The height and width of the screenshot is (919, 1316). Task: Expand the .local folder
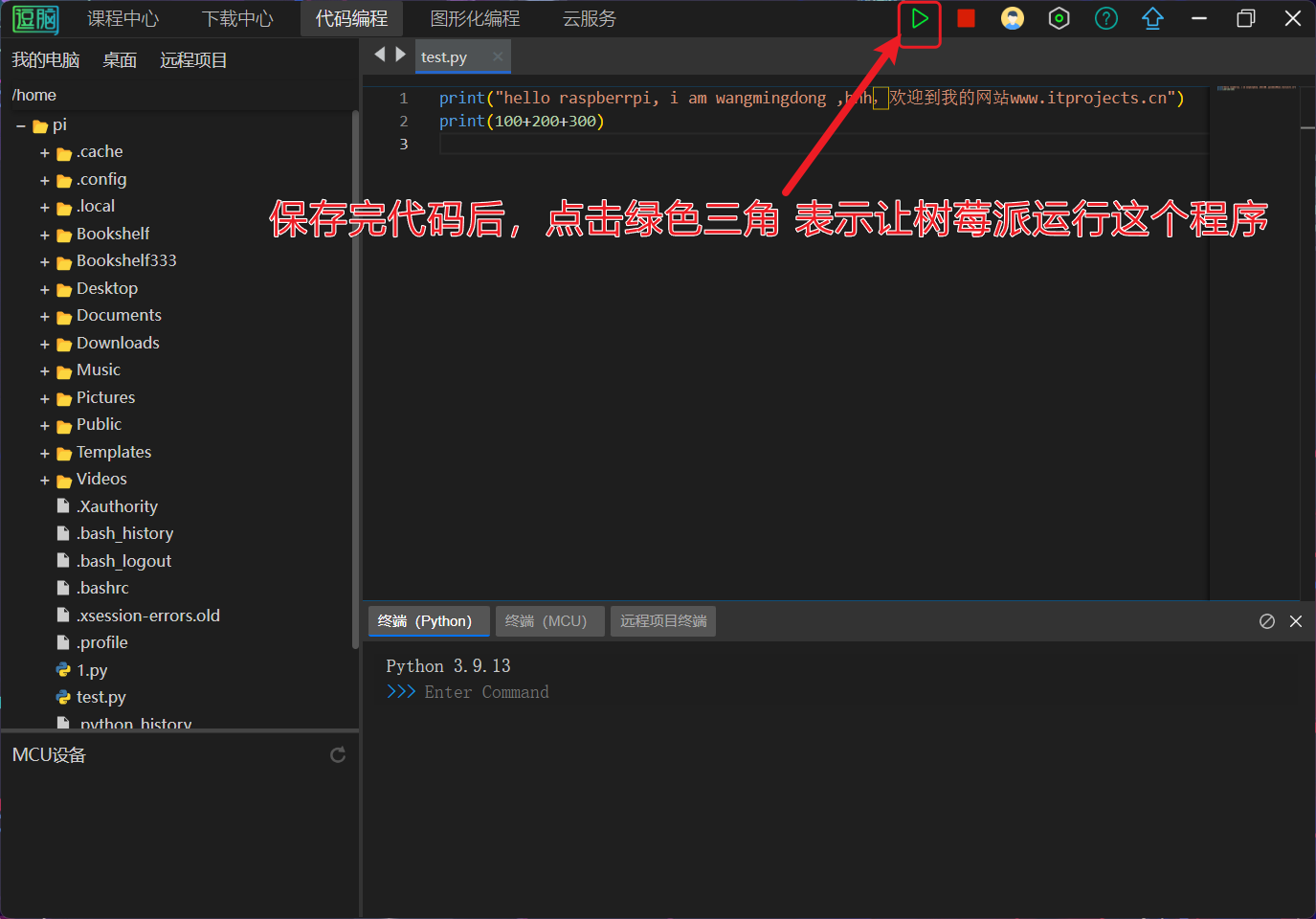pos(44,208)
